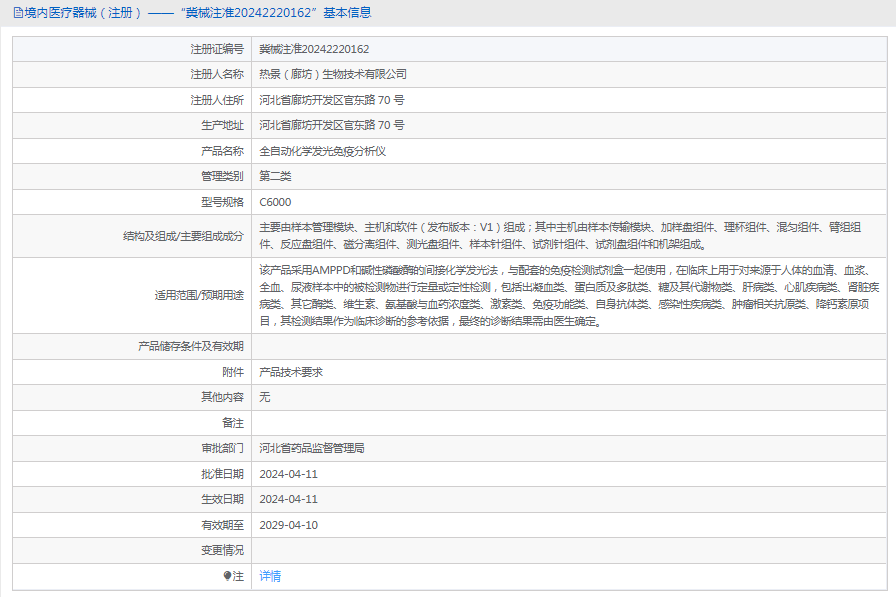Click the 结构及组成/主要组成成分 label
896x597 pixels.
(x=183, y=236)
